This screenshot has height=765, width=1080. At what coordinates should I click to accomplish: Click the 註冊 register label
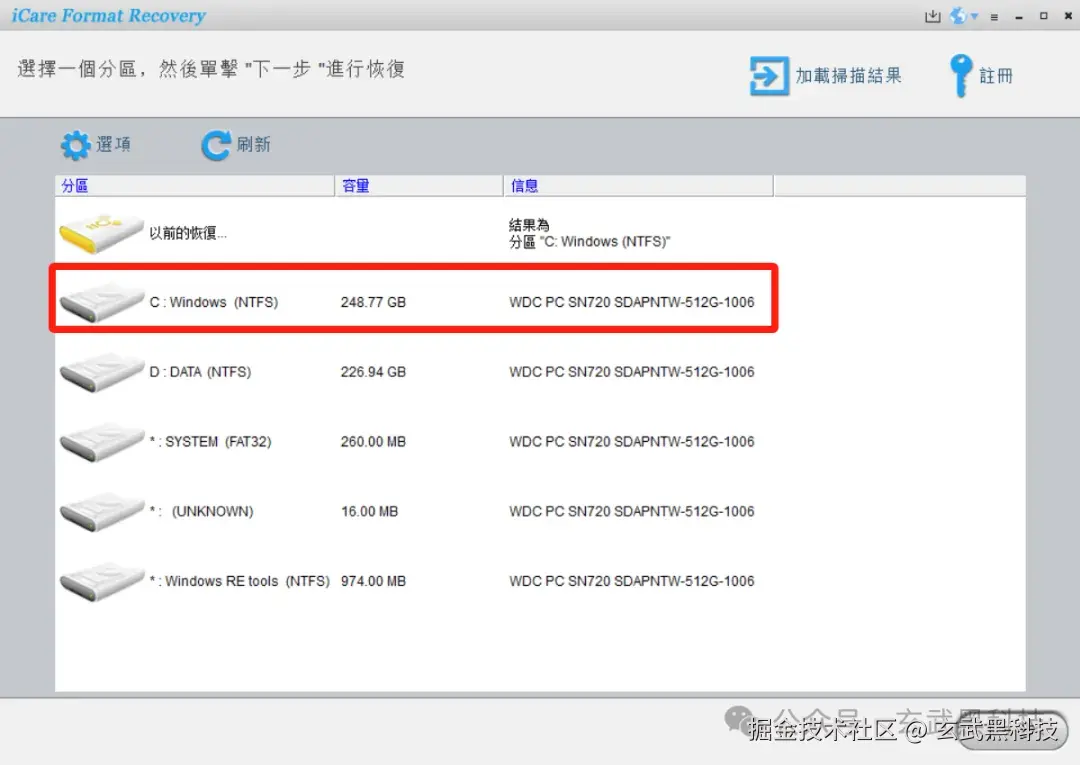click(x=996, y=76)
